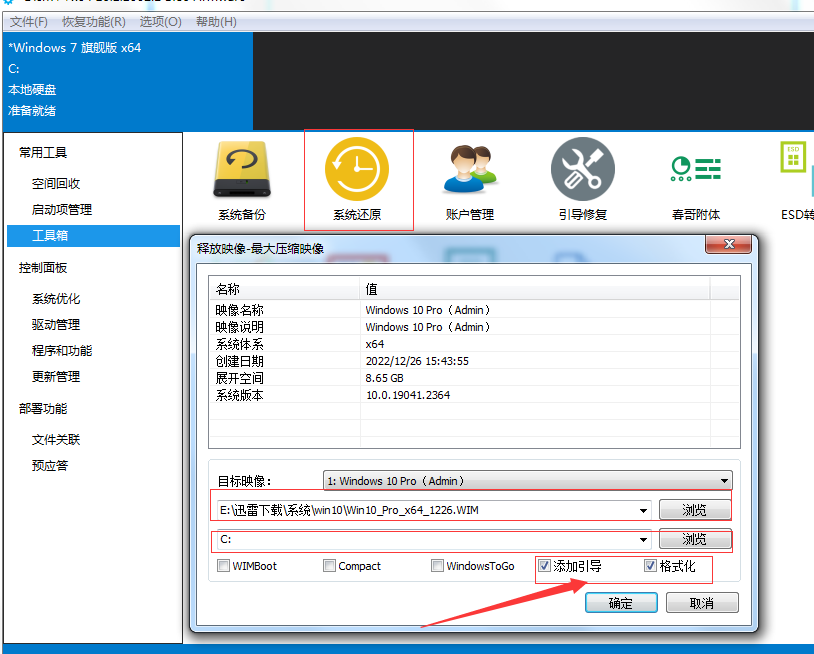Enable the WindowsToGo checkbox

click(x=437, y=565)
